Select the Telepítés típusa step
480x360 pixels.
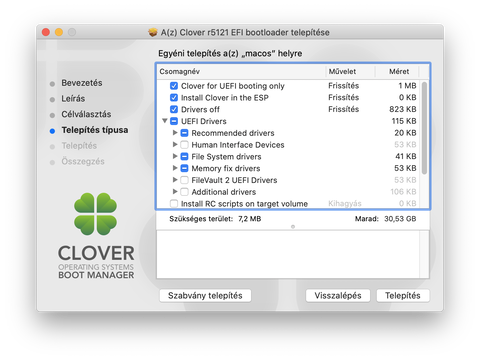click(95, 130)
